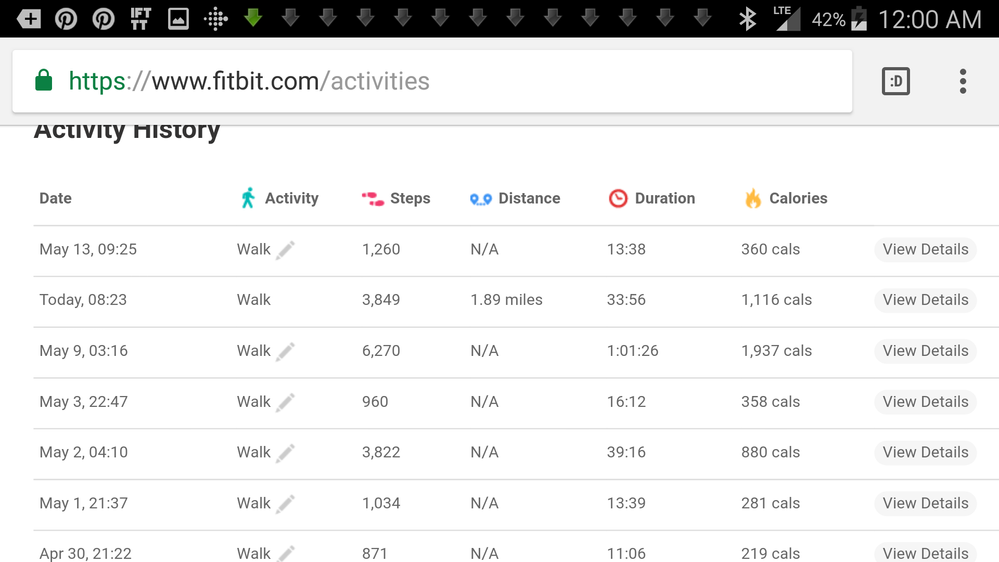999x562 pixels.
Task: Edit the May 9, 03:16 walk pencil icon
Action: [x=285, y=351]
